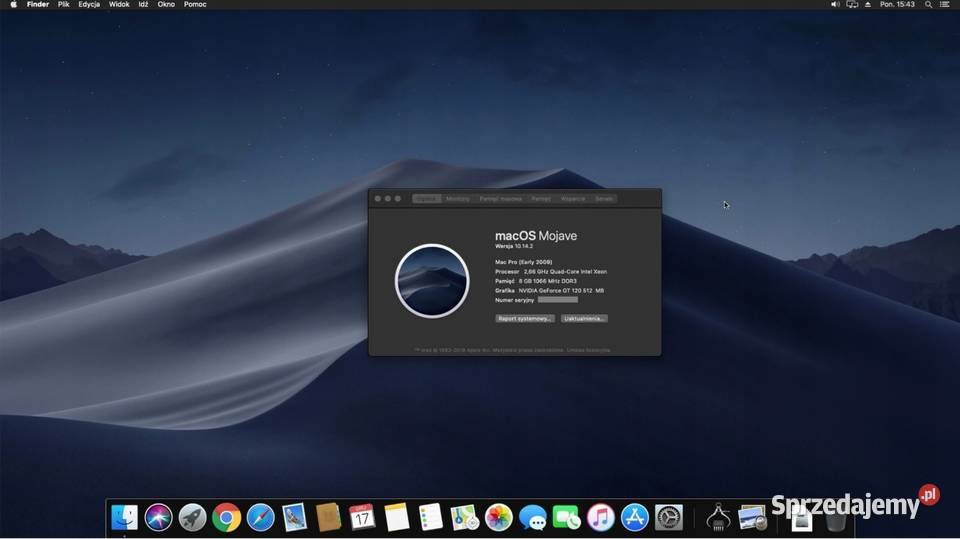Open Reminders list icon in Dock
960x539 pixels.
click(430, 518)
